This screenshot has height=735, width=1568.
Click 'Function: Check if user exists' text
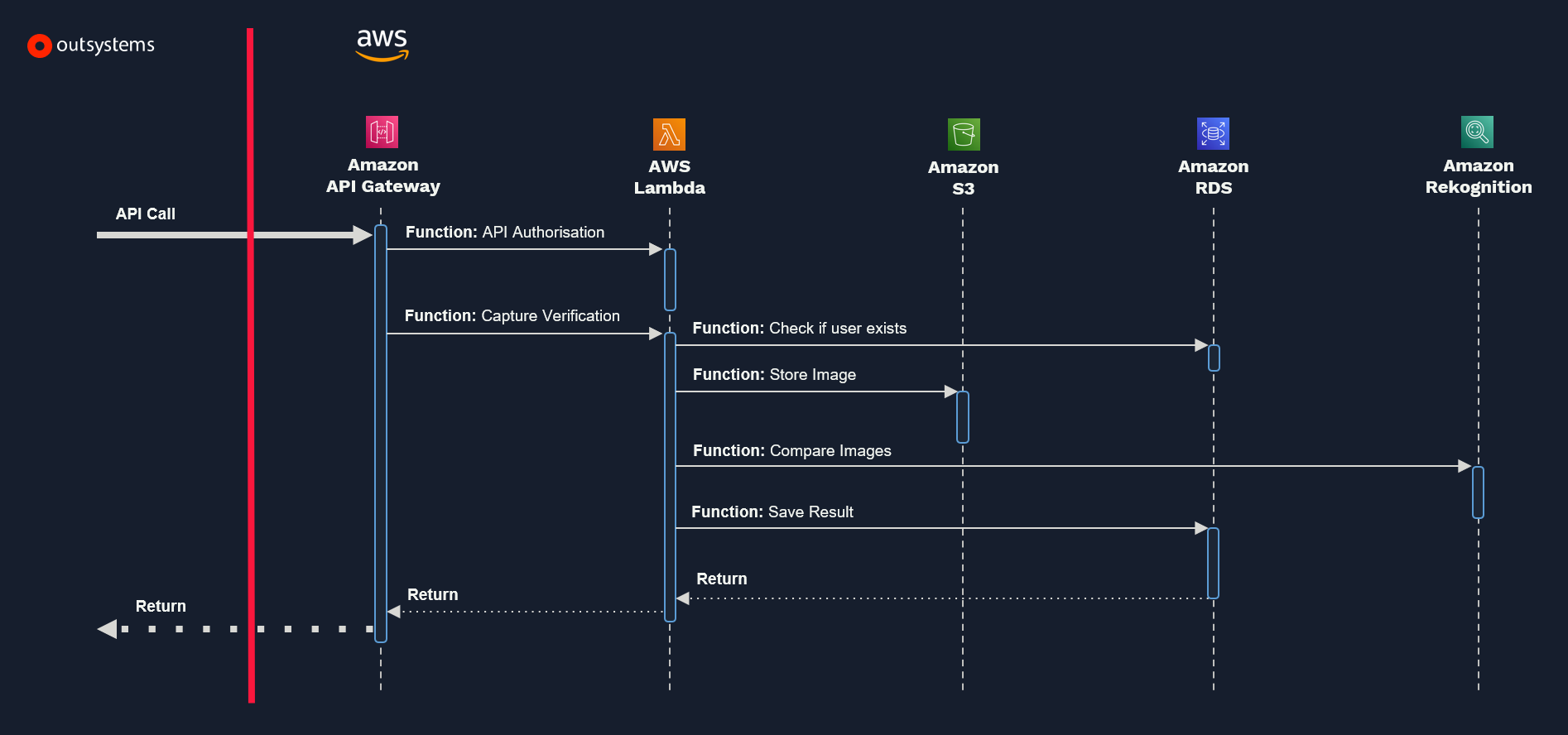[x=800, y=329]
